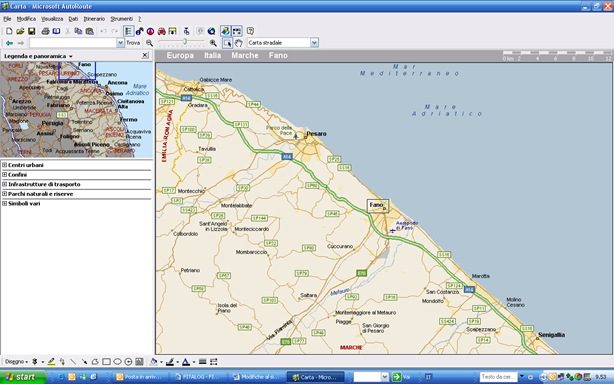Toggle the location sensor toolbar button
Screen dimensions: 614x384
(x=237, y=31)
